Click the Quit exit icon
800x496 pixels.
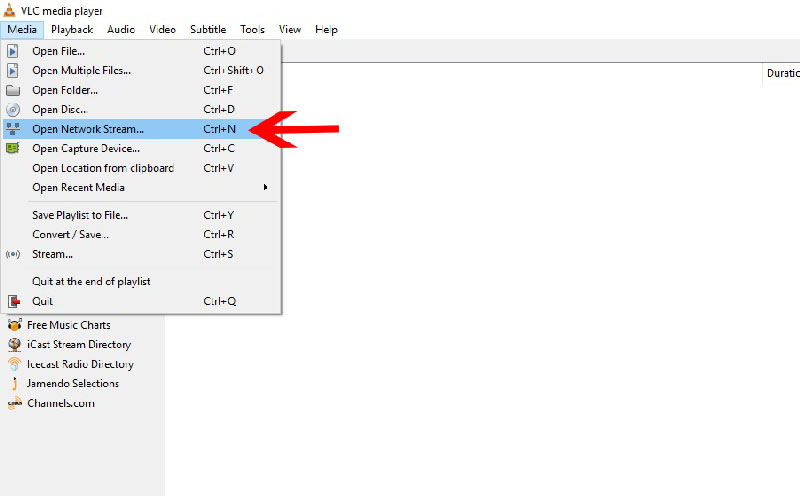(x=14, y=302)
